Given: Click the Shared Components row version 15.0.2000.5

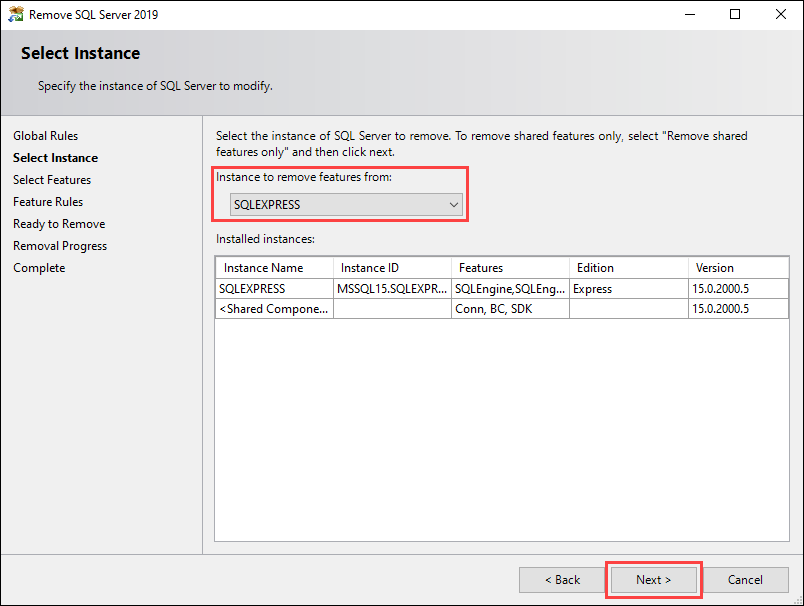Looking at the screenshot, I should click(x=738, y=309).
